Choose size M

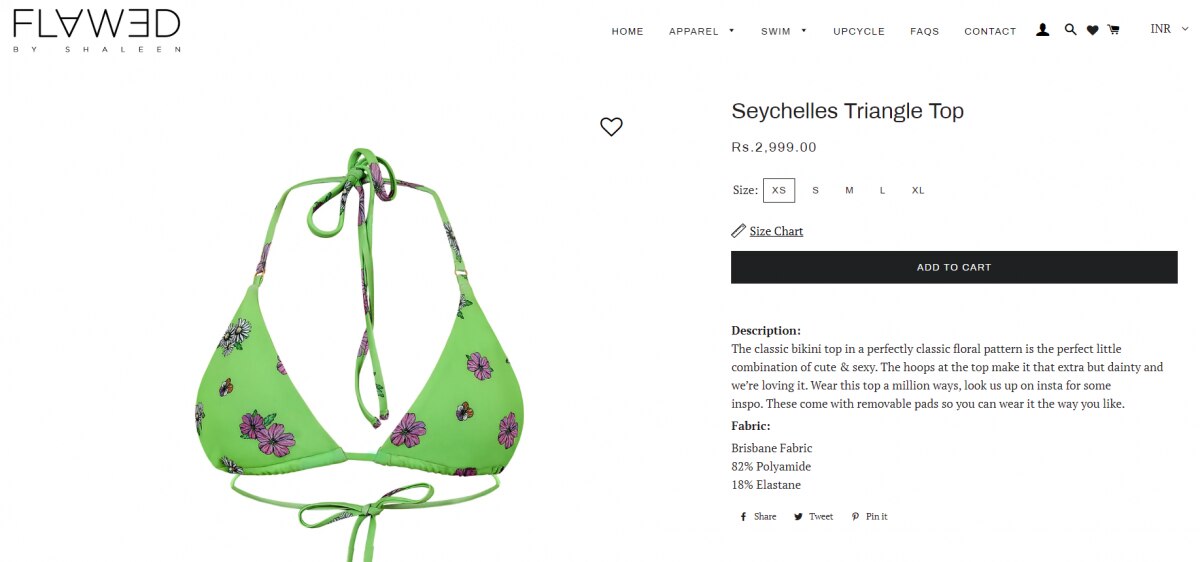[849, 190]
